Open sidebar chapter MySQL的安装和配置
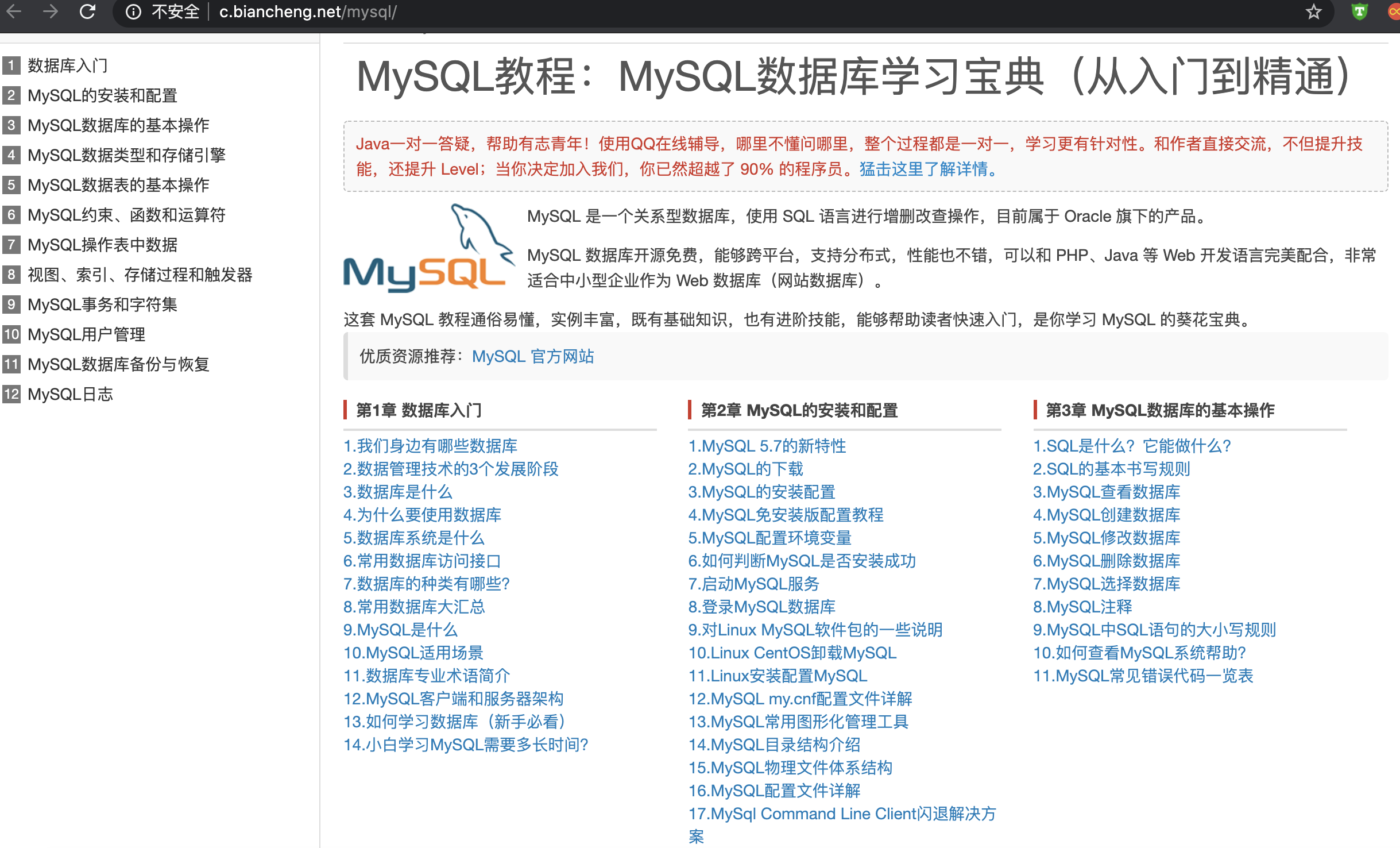Viewport: 1400px width, 848px height. [102, 95]
